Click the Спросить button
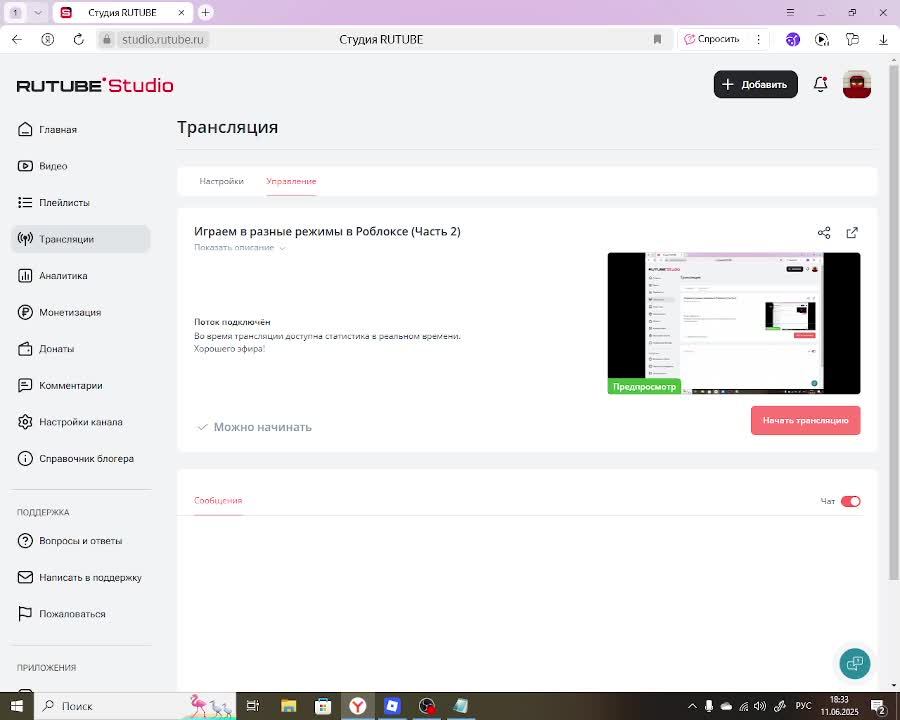This screenshot has height=720, width=900. coord(712,40)
